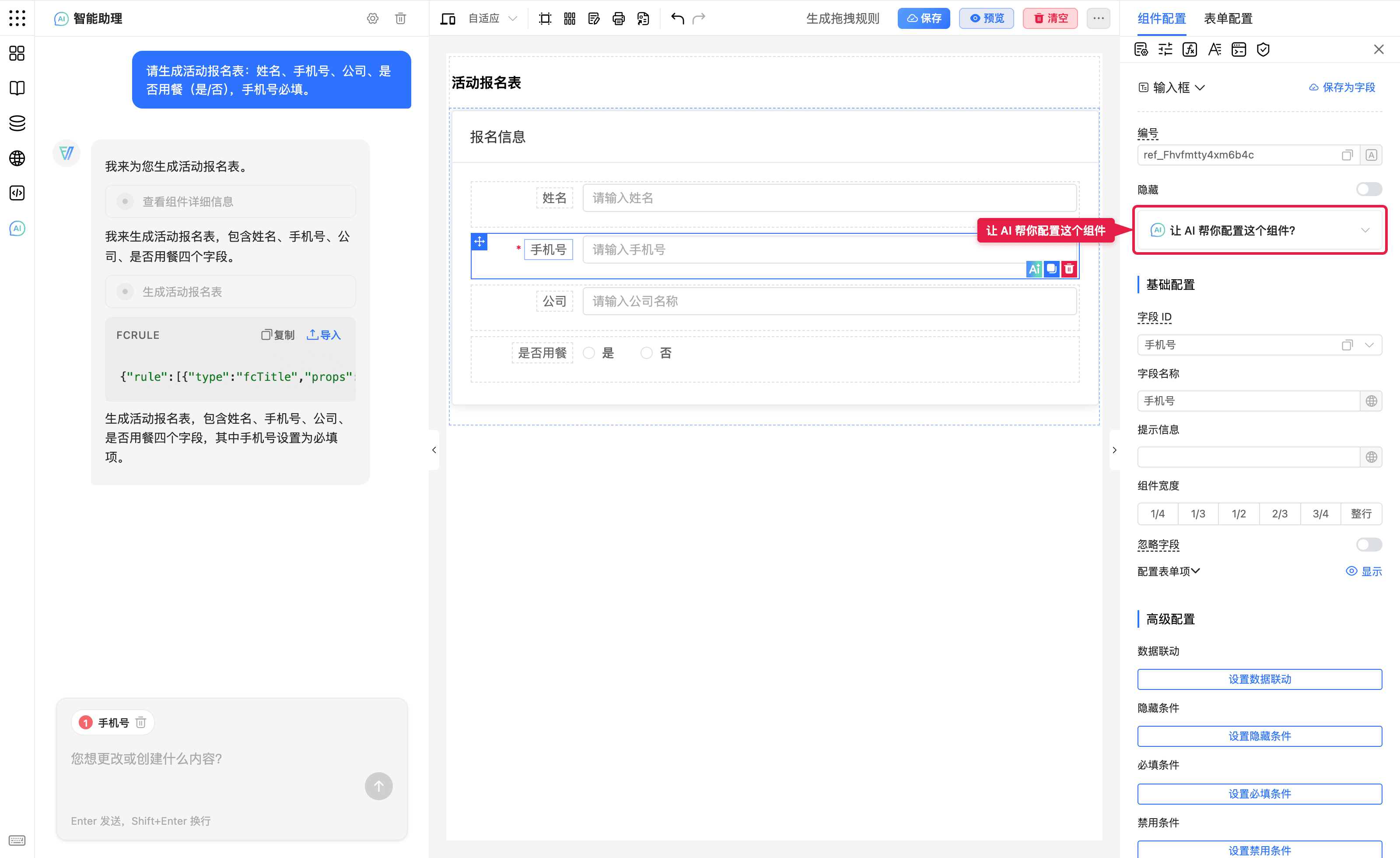Screen dimensions: 1400x858
Task: Open the globe language sidebar icon
Action: click(17, 158)
